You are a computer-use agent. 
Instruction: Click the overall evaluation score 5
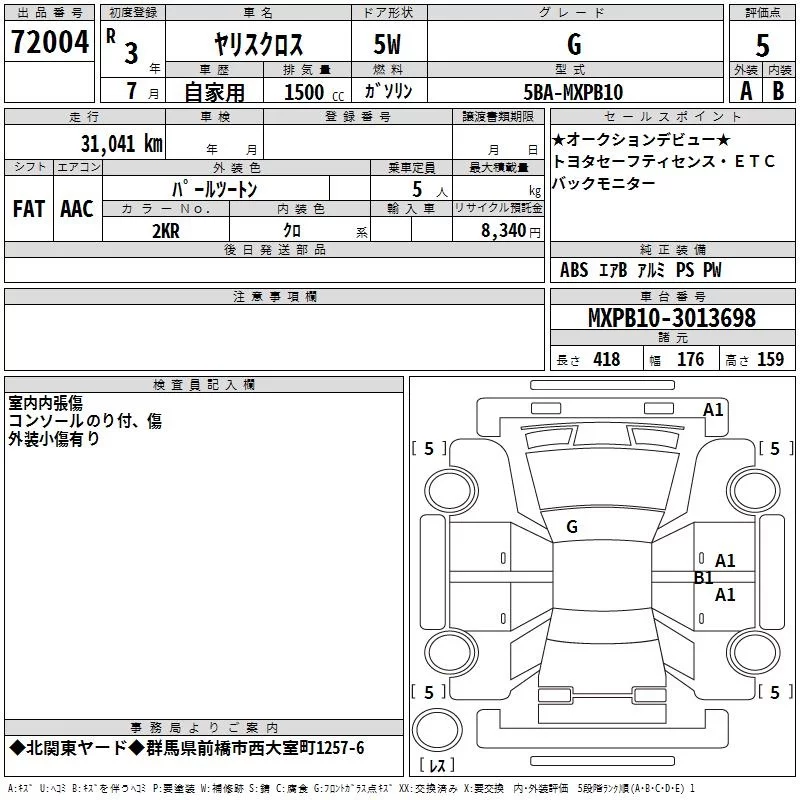click(762, 46)
